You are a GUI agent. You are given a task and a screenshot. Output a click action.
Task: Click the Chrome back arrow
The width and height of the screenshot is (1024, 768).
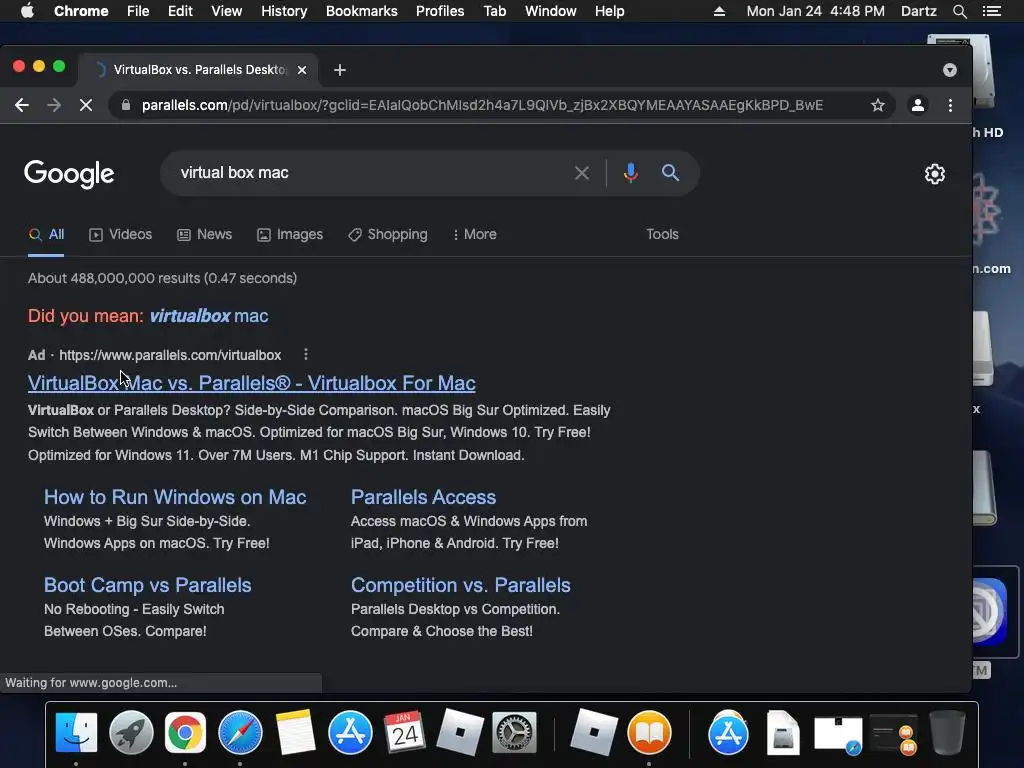click(x=22, y=105)
